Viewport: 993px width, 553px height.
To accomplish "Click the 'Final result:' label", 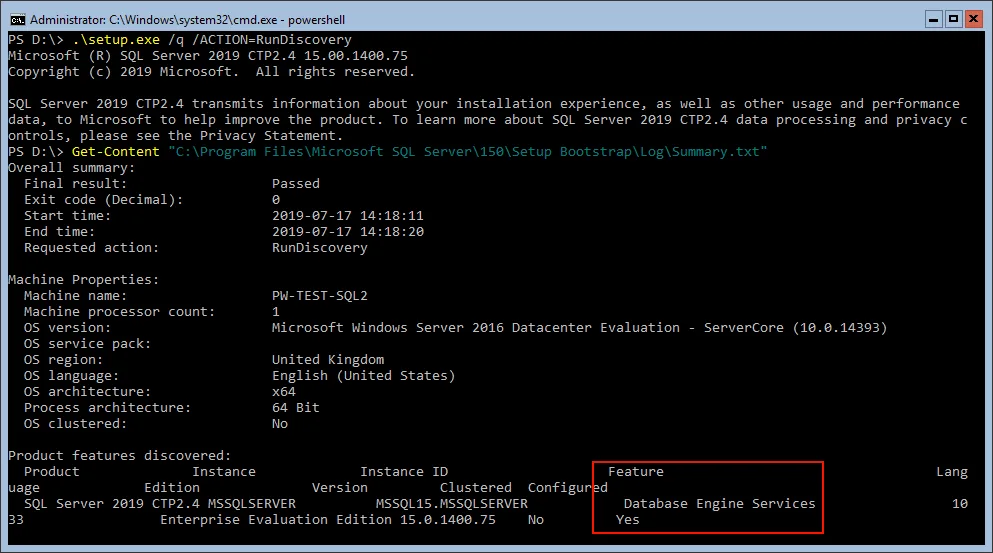I will [75, 184].
